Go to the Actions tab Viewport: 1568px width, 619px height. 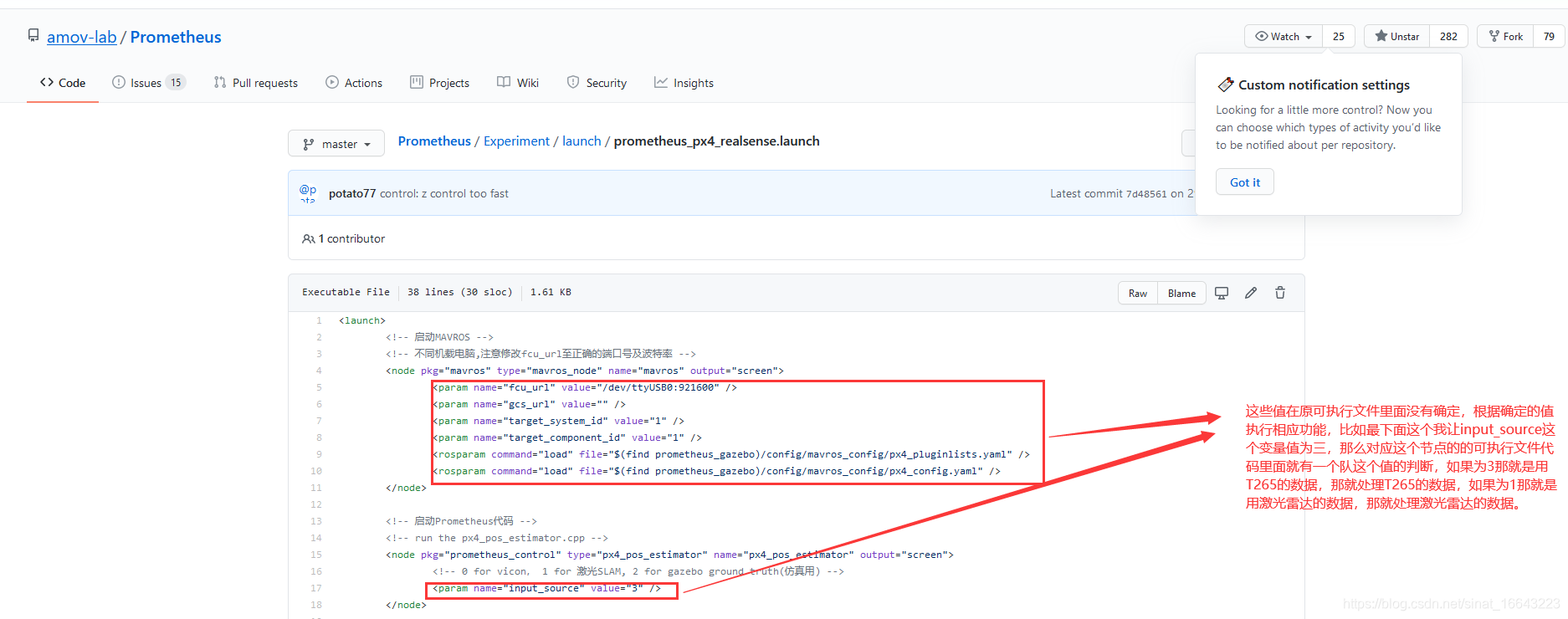pos(354,83)
